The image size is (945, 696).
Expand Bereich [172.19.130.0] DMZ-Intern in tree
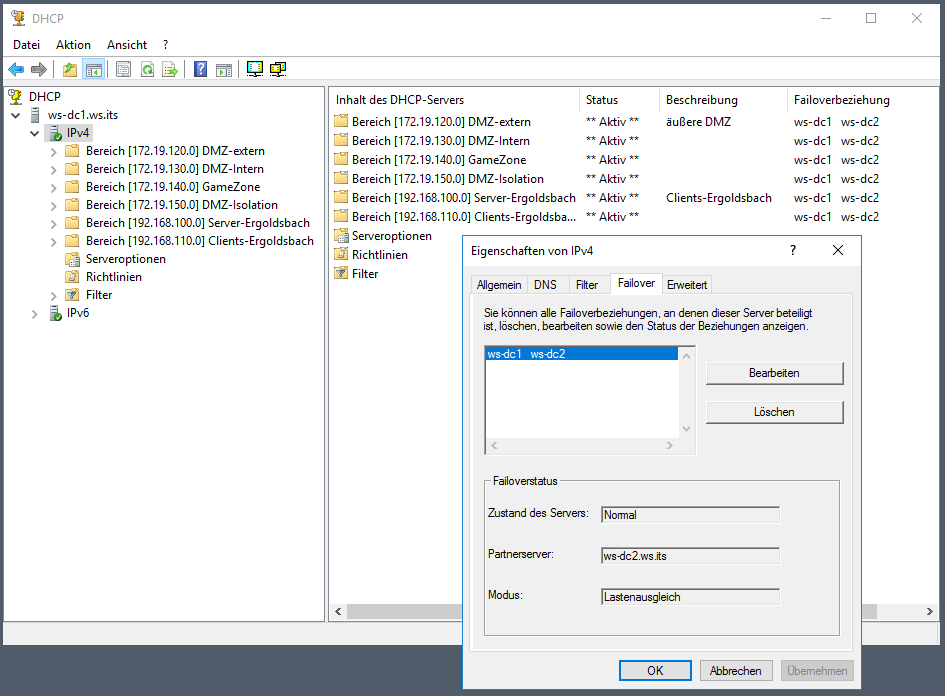pyautogui.click(x=53, y=170)
